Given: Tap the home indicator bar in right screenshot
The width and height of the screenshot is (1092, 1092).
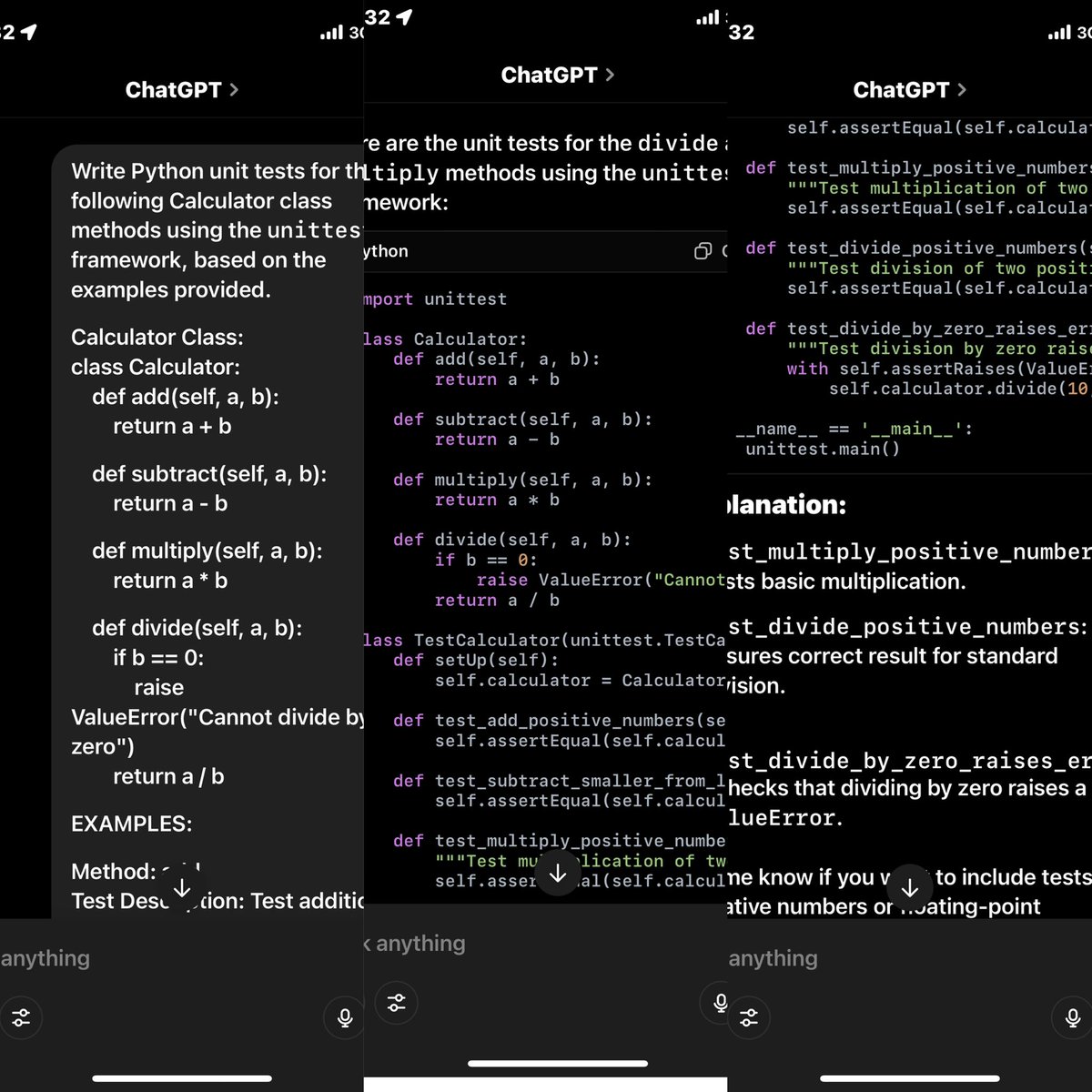Looking at the screenshot, I should tap(910, 1078).
